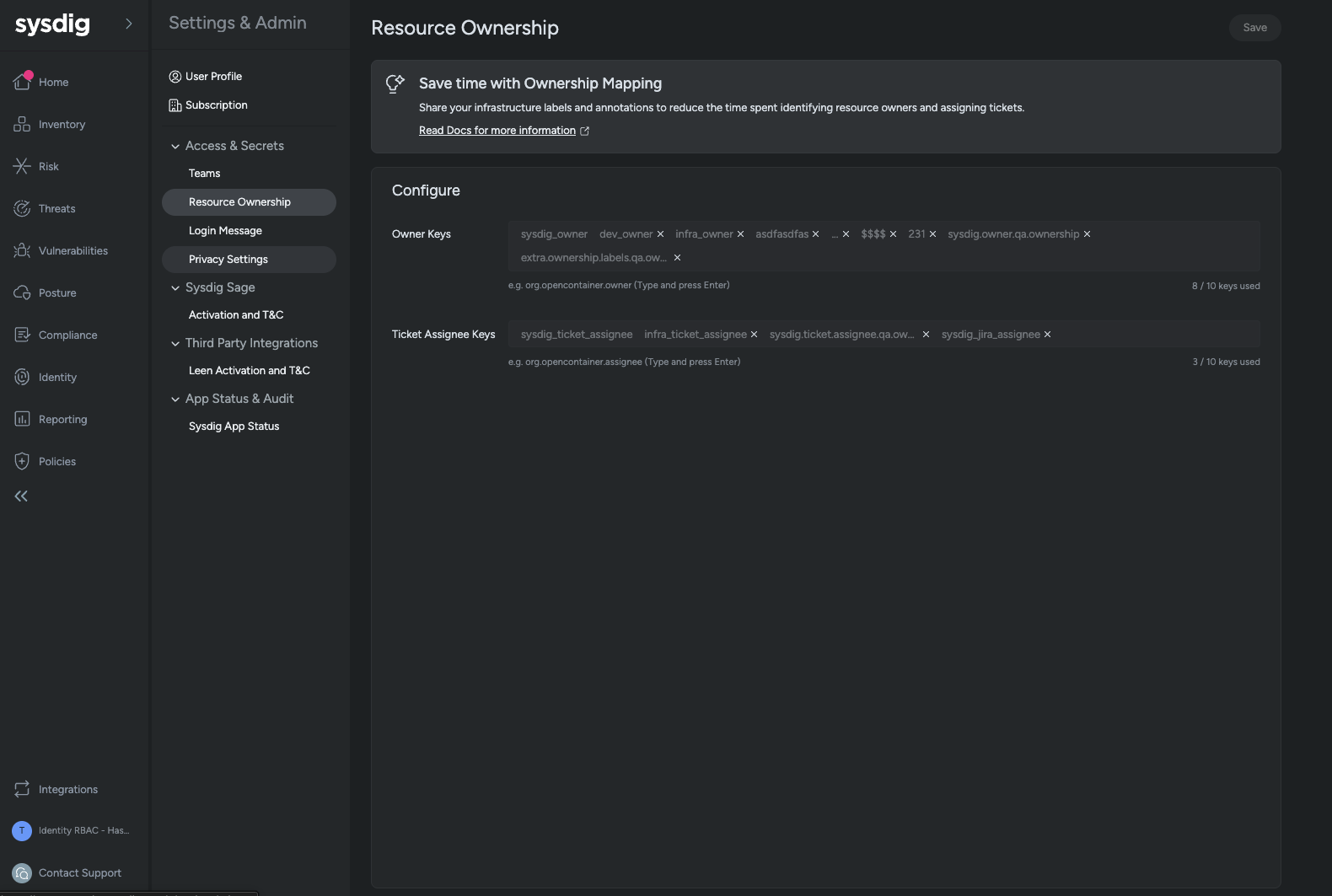Screen dimensions: 1332x896
Task: Click inside the Owner Keys input field
Action: 927,258
